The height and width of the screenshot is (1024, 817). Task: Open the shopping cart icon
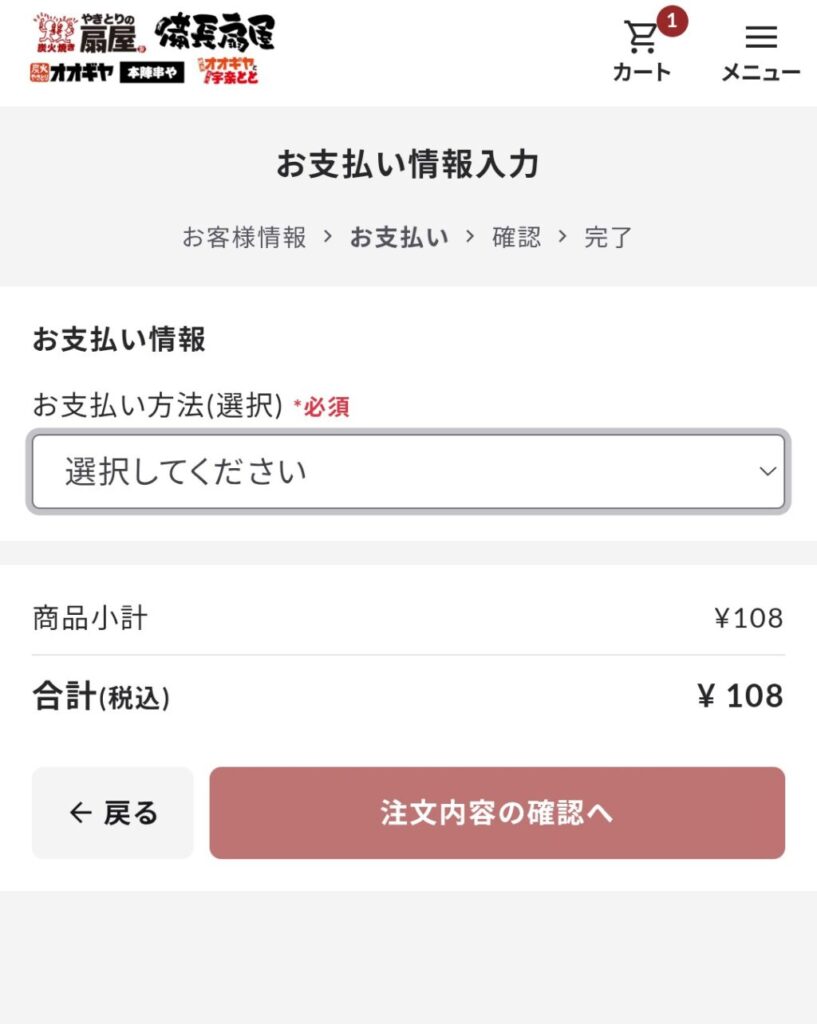point(641,37)
